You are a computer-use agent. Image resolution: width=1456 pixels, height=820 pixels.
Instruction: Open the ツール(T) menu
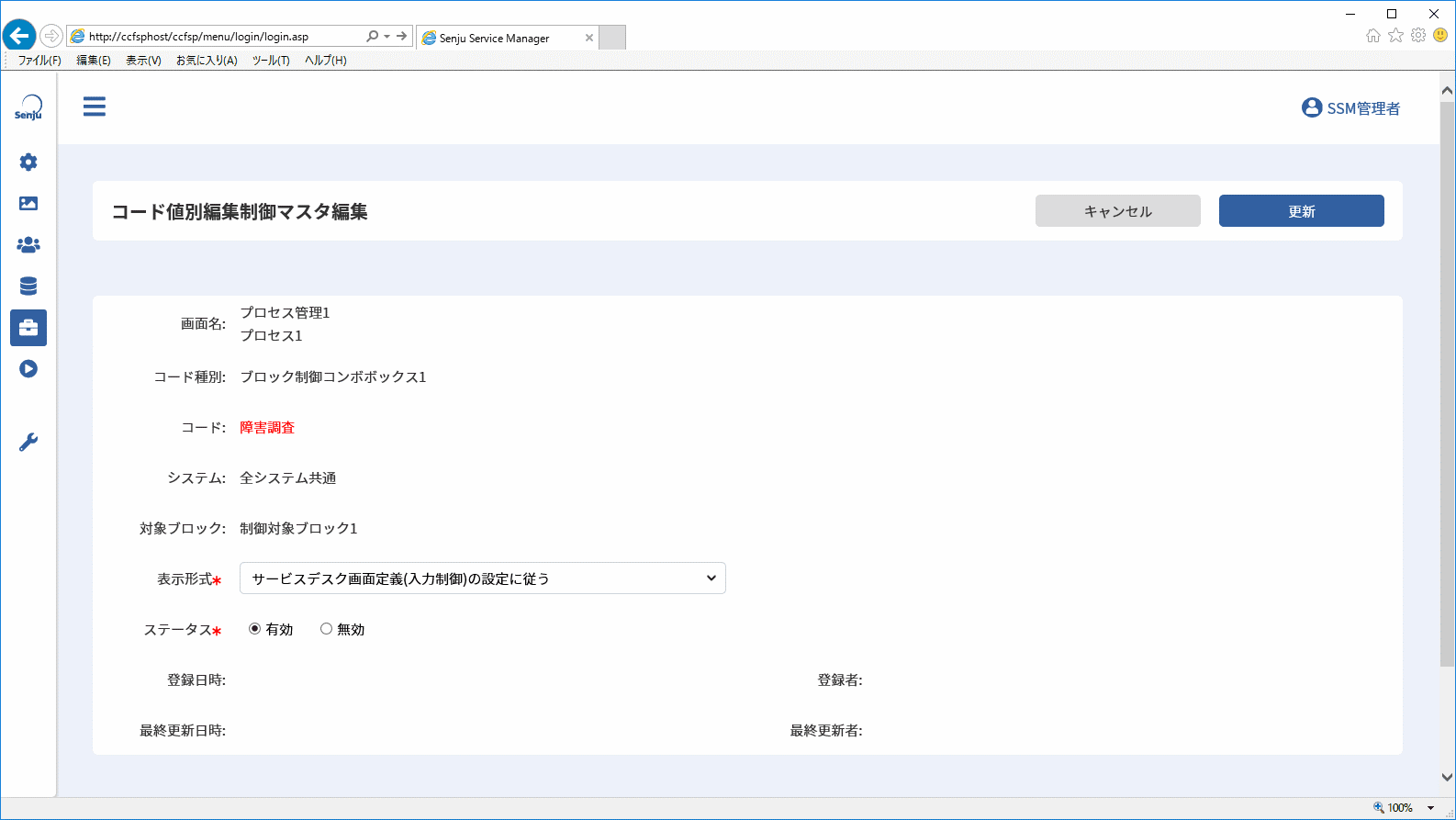[x=271, y=61]
